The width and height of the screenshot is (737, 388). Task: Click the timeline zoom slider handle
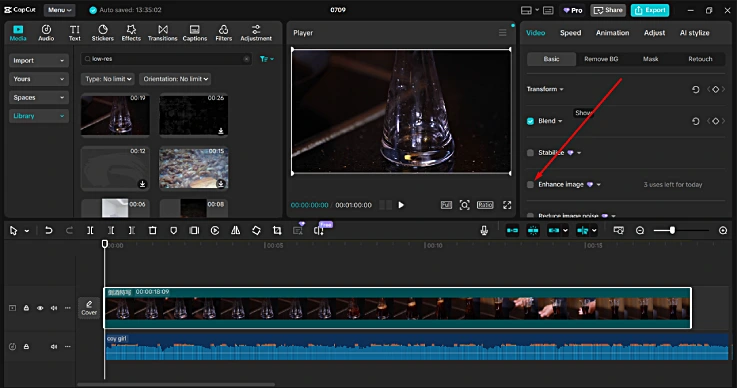[672, 230]
